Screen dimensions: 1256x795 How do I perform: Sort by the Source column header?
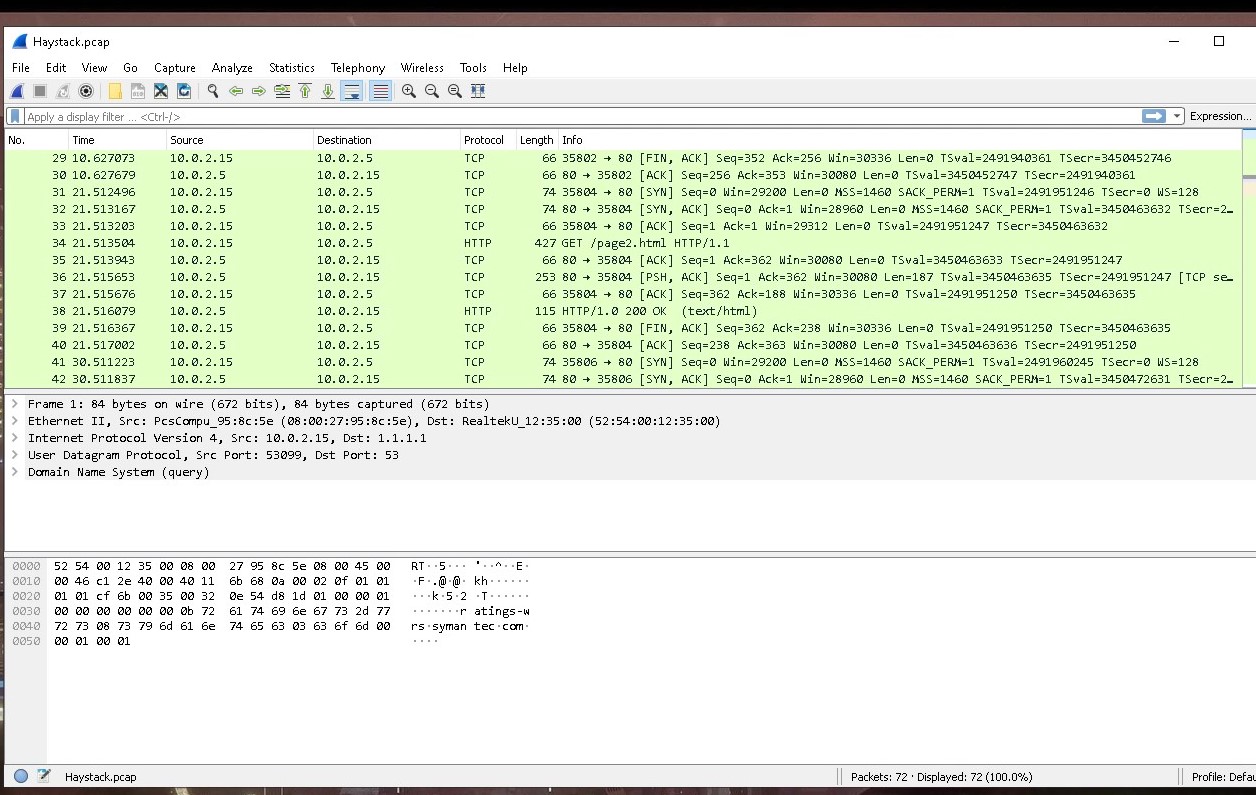pyautogui.click(x=240, y=140)
